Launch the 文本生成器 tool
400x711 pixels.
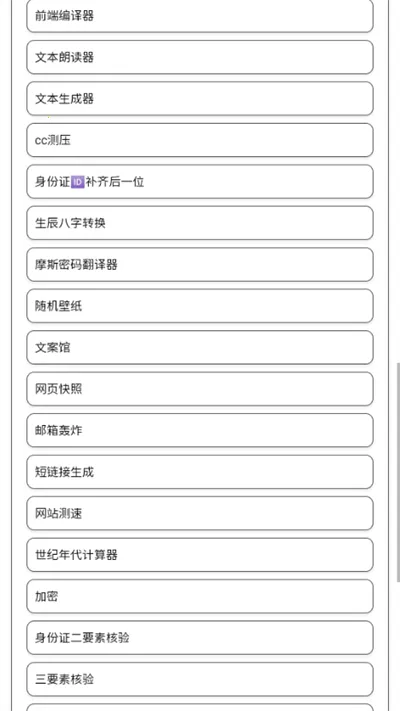[x=200, y=99]
